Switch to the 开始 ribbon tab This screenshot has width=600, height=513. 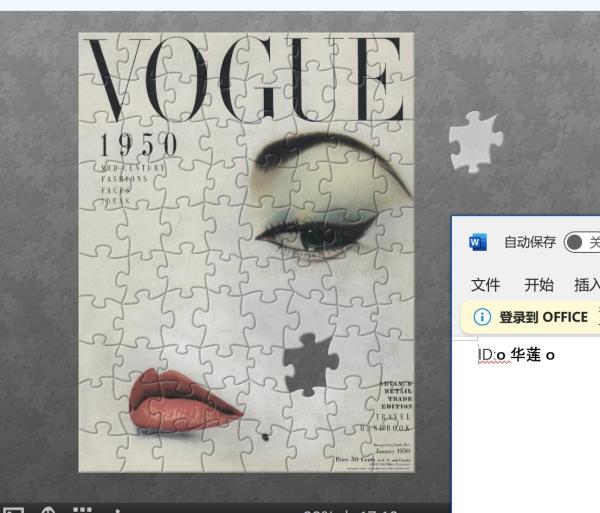[x=539, y=285]
